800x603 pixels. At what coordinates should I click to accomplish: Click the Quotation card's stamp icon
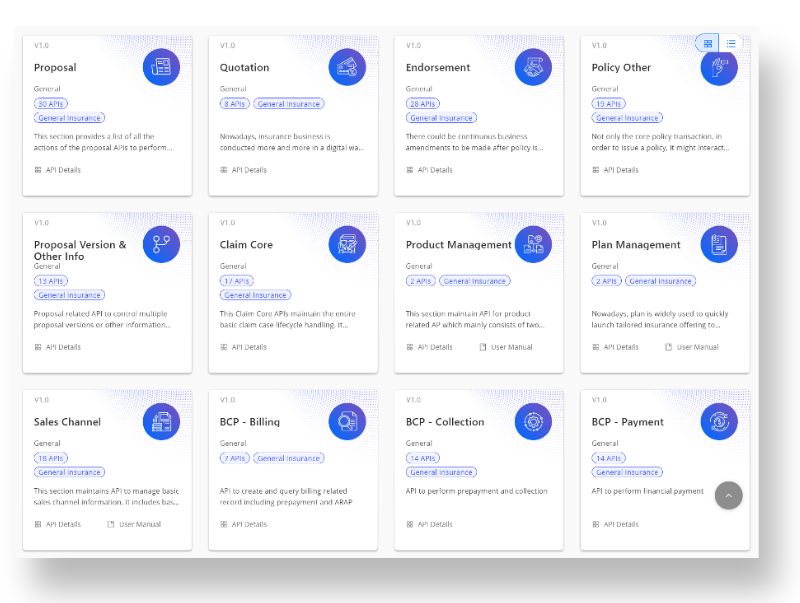coord(348,67)
